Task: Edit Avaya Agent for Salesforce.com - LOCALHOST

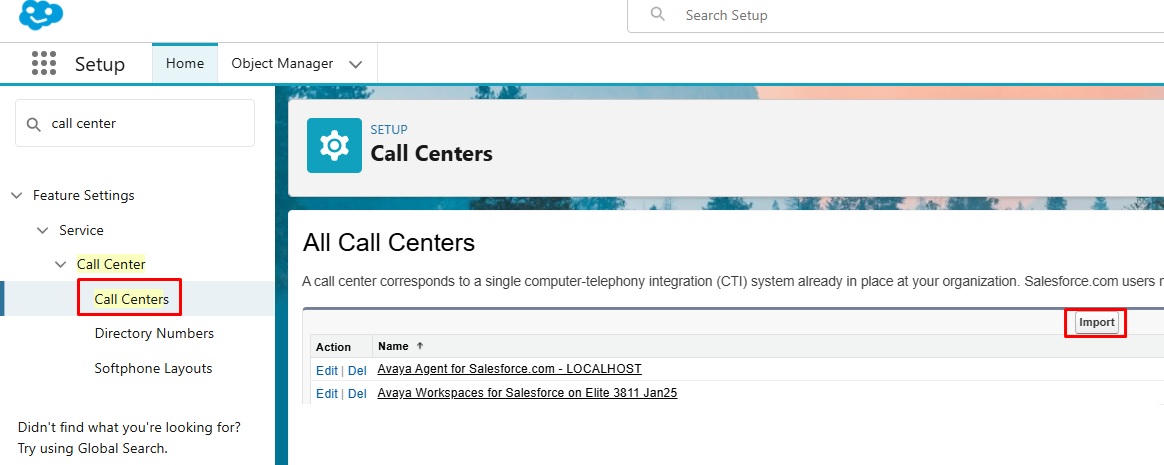Action: (327, 370)
